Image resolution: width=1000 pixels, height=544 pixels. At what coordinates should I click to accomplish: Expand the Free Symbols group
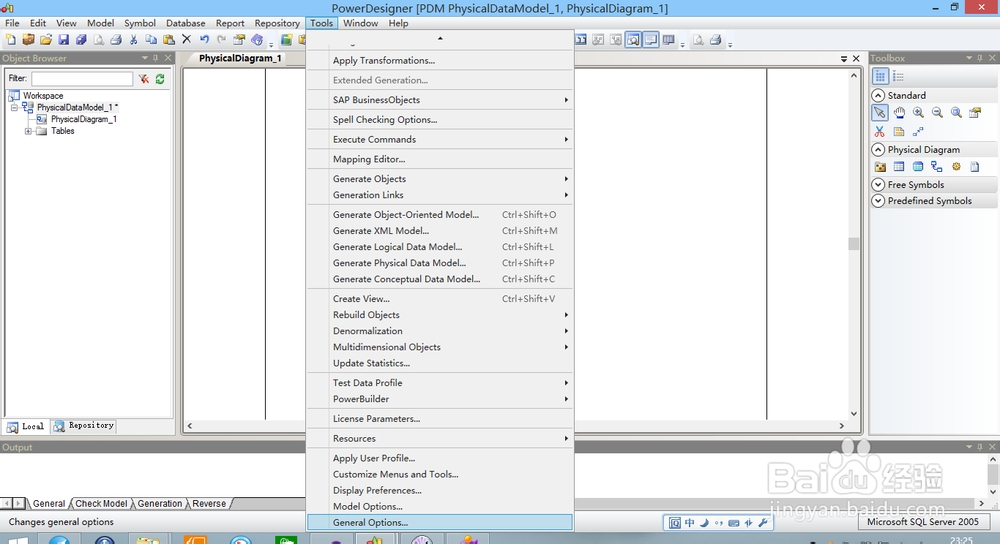(x=878, y=184)
